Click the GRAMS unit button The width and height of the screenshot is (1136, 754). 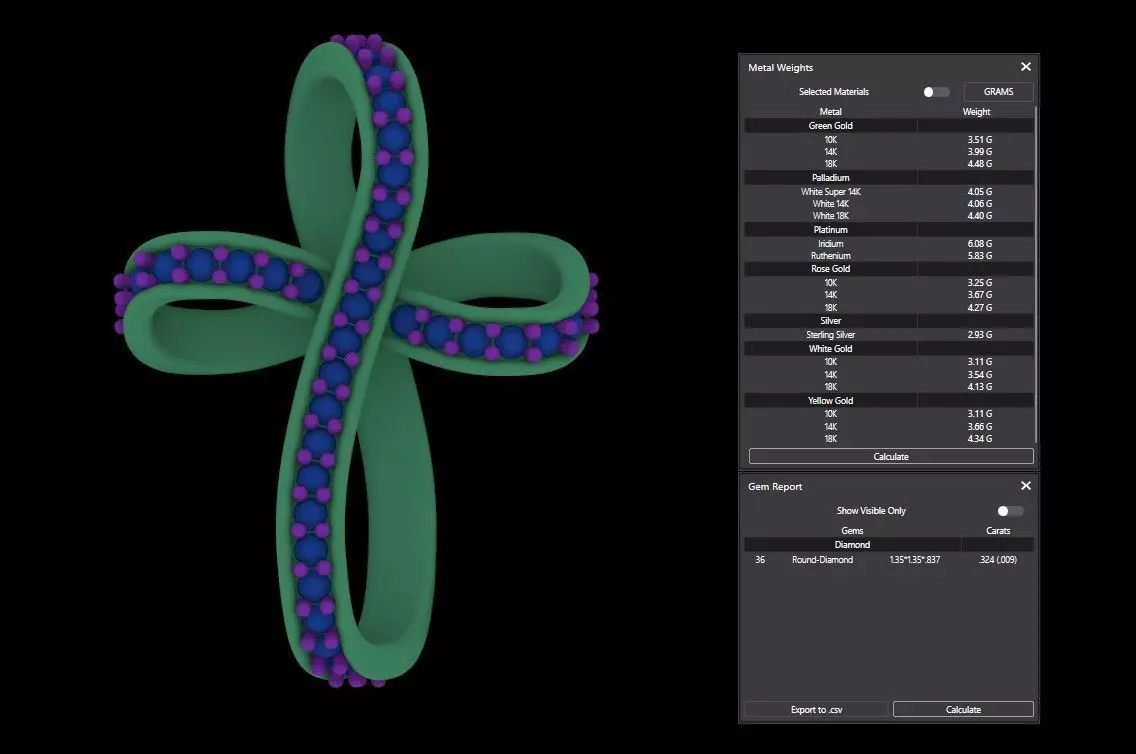pos(998,92)
